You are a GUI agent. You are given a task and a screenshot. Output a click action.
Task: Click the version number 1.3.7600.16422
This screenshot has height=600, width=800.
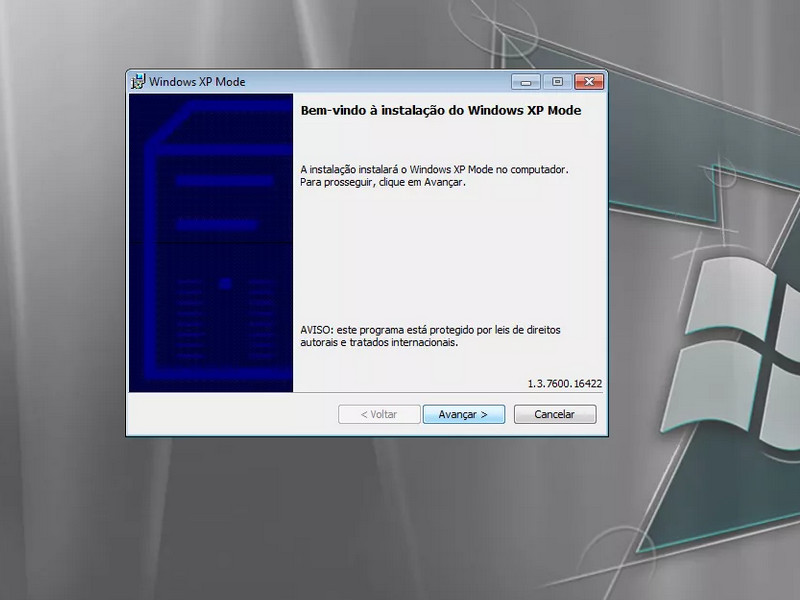click(x=565, y=384)
